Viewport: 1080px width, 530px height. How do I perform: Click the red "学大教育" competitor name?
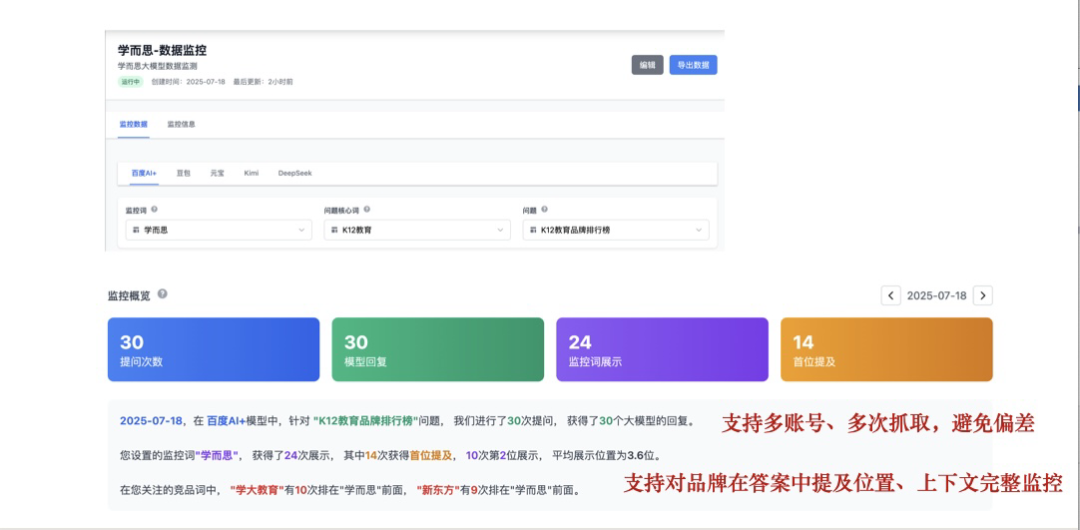(258, 491)
